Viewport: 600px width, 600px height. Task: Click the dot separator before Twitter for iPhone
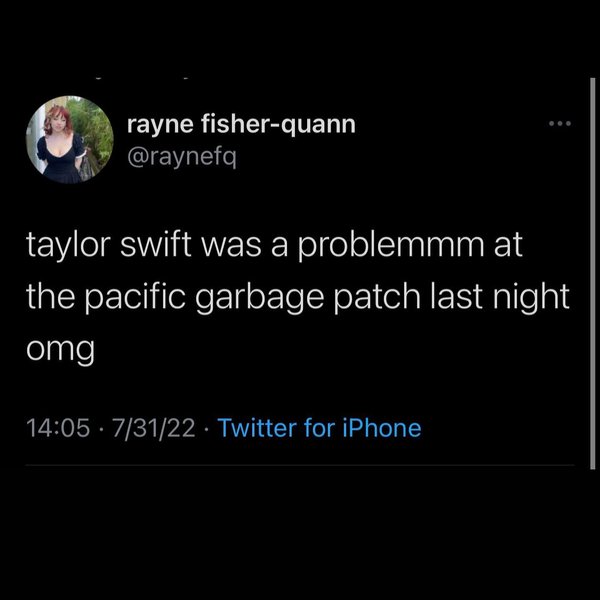pyautogui.click(x=207, y=429)
